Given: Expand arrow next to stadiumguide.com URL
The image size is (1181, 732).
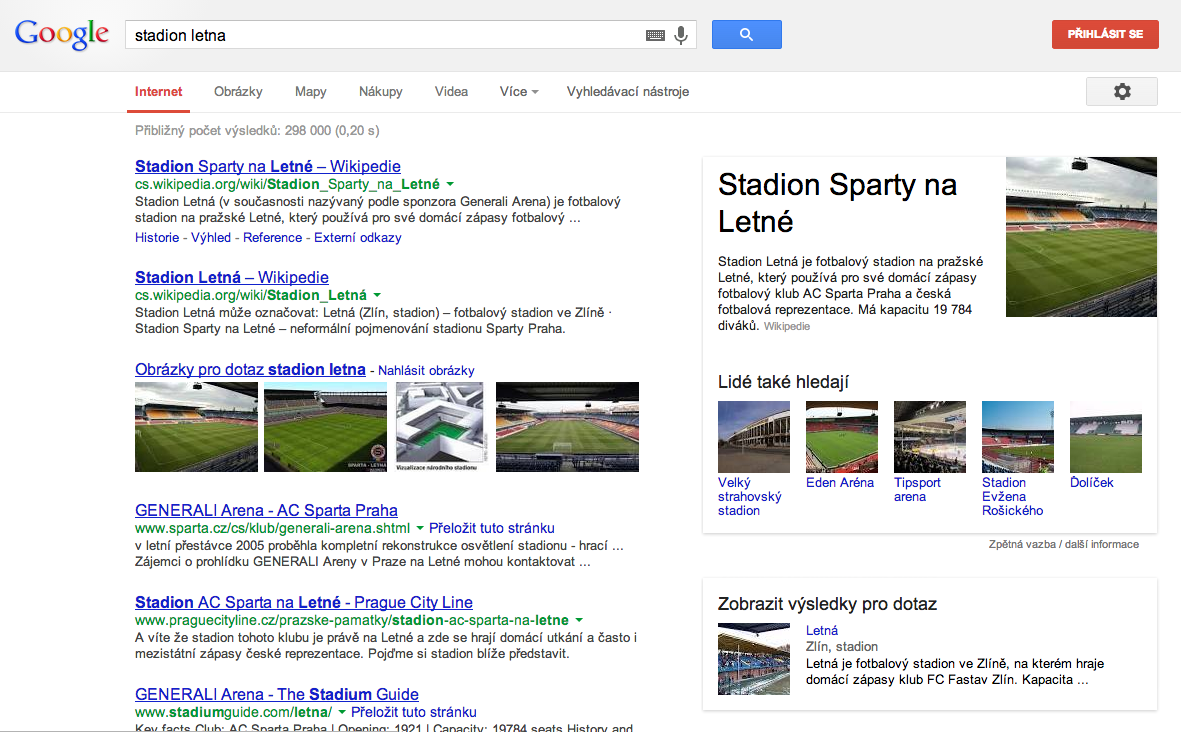Looking at the screenshot, I should (342, 712).
